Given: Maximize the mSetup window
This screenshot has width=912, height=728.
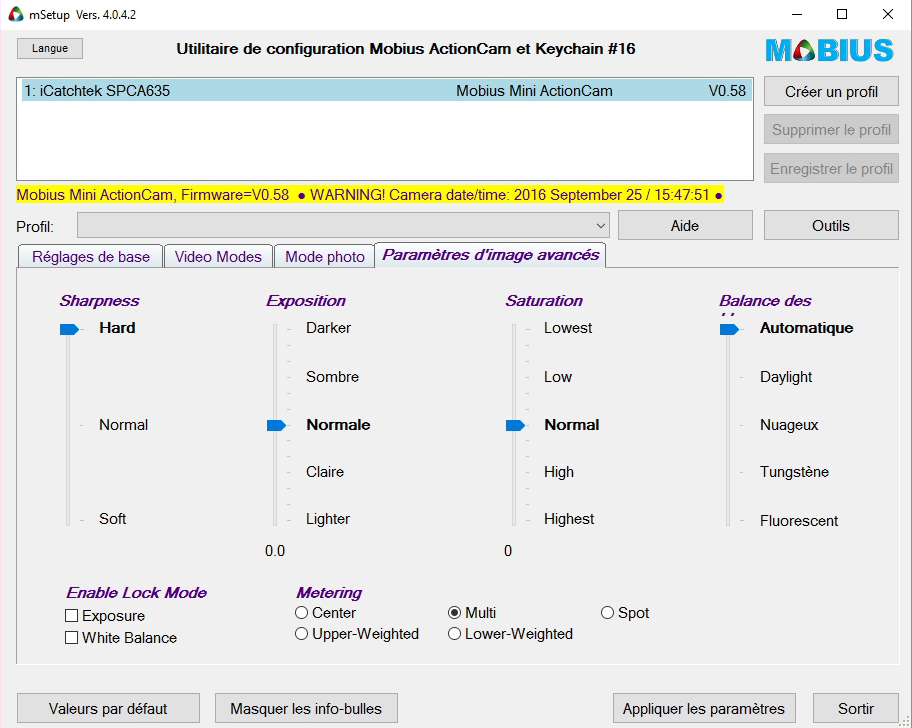Looking at the screenshot, I should click(x=842, y=15).
